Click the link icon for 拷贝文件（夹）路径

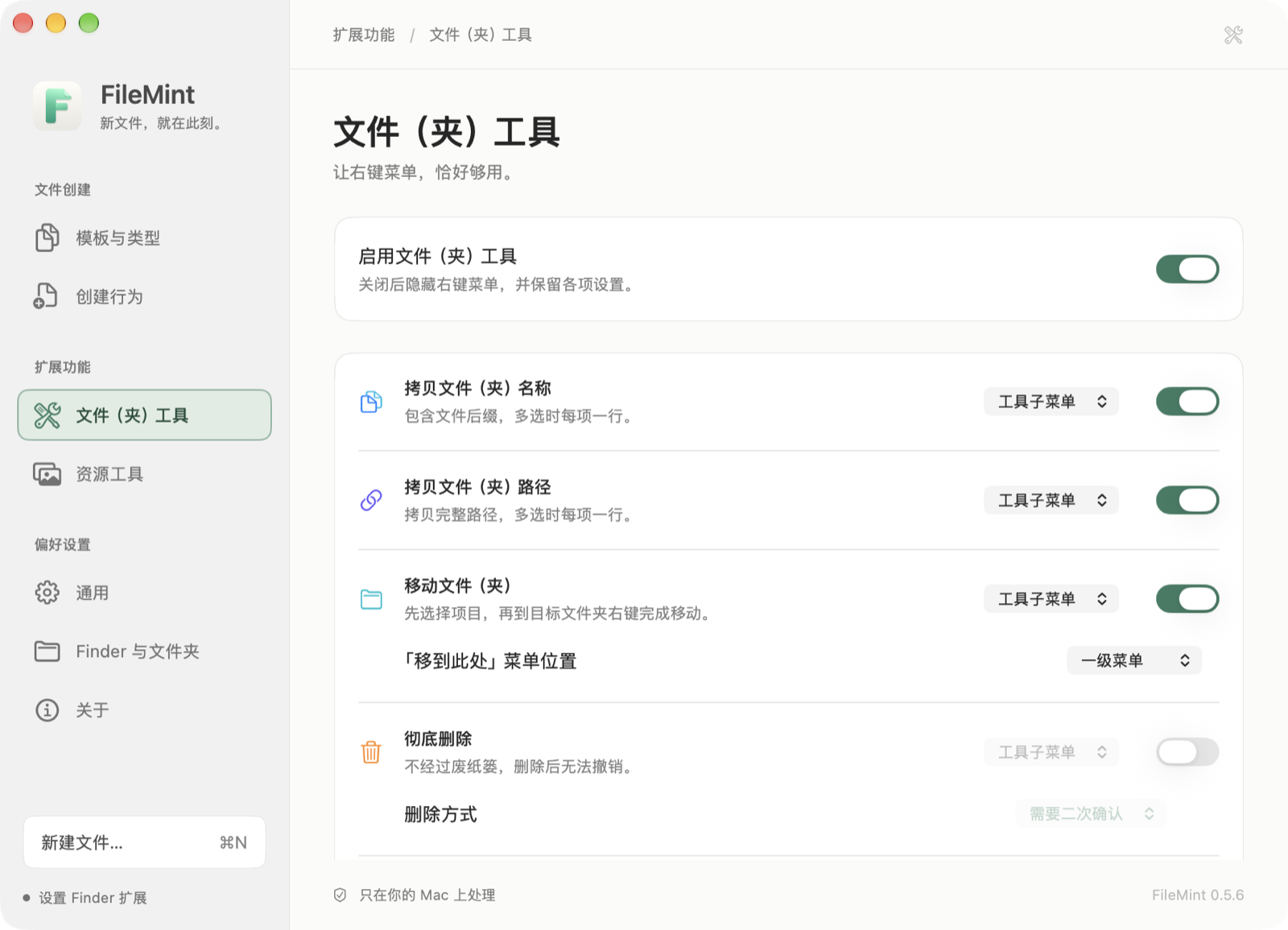[371, 500]
